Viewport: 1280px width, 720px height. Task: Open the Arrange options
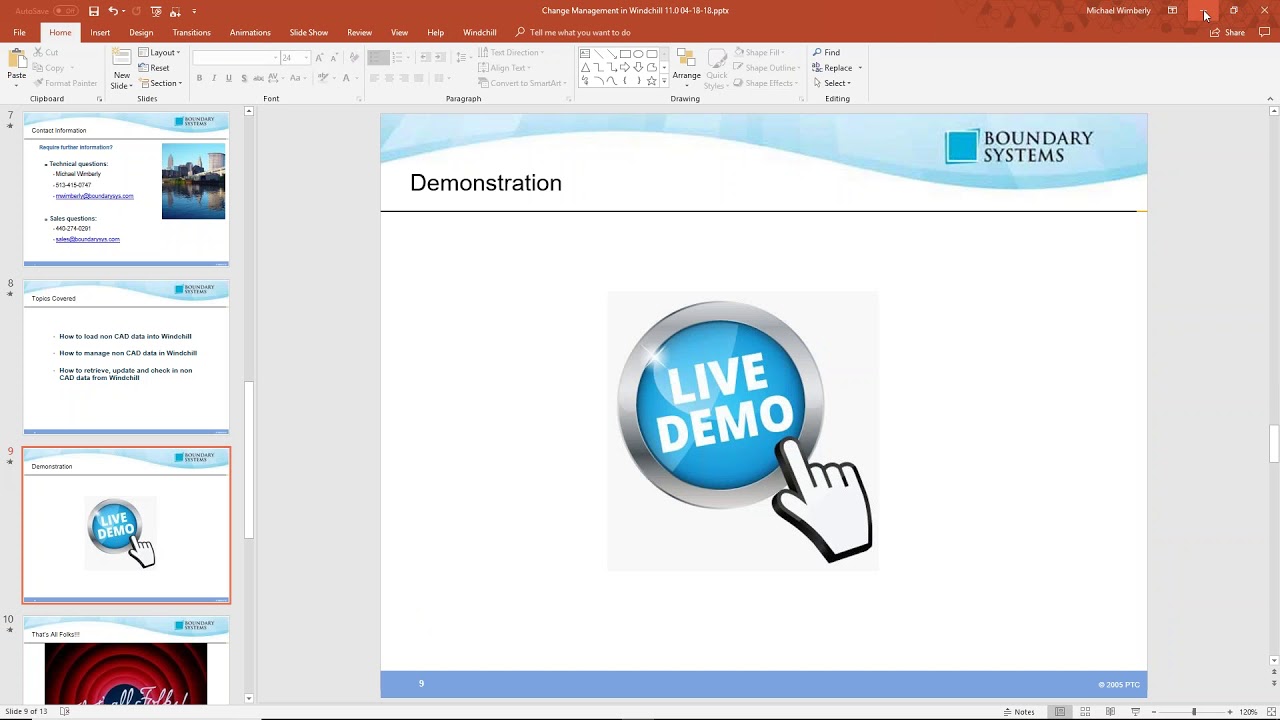pyautogui.click(x=686, y=68)
